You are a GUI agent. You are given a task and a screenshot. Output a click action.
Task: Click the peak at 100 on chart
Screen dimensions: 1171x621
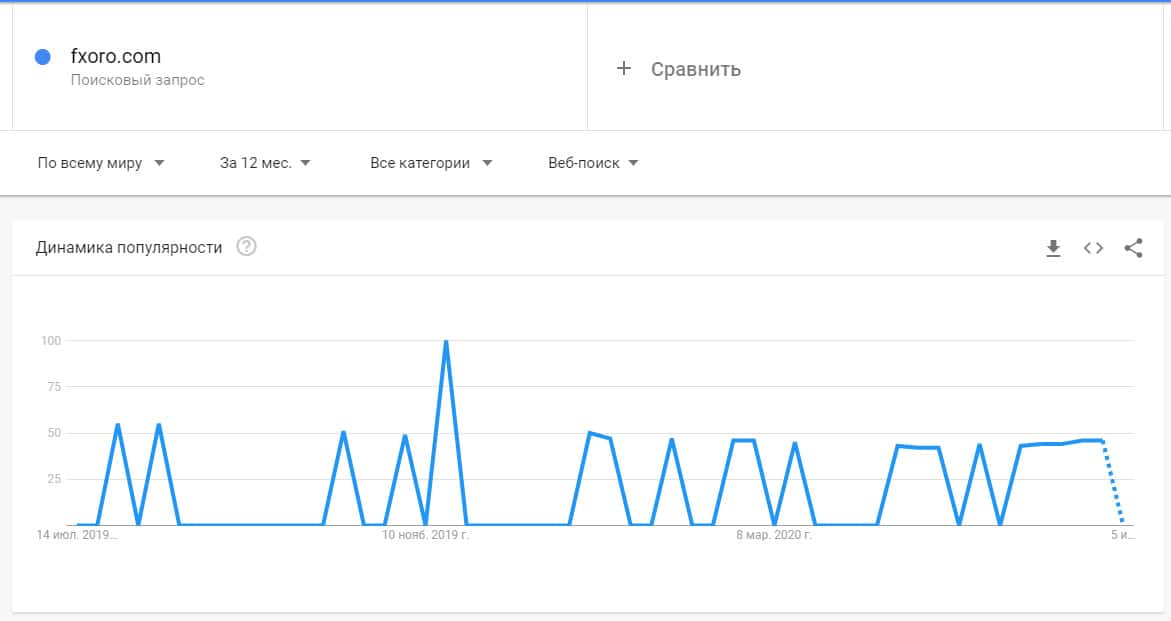446,342
